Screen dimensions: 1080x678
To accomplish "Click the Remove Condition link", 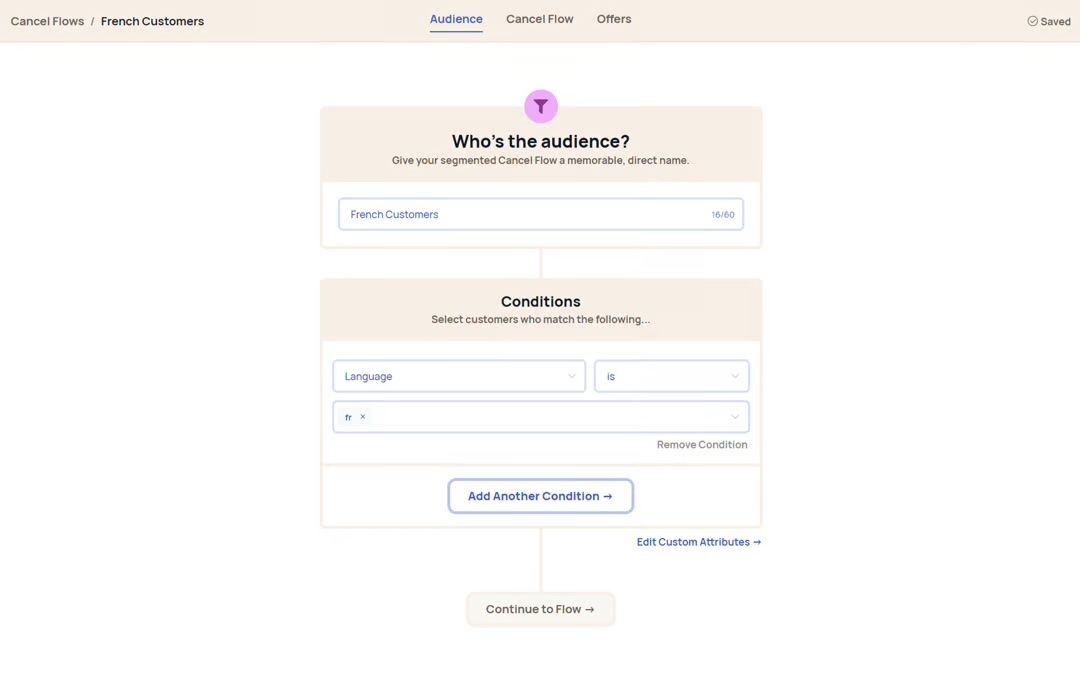I will (x=702, y=445).
